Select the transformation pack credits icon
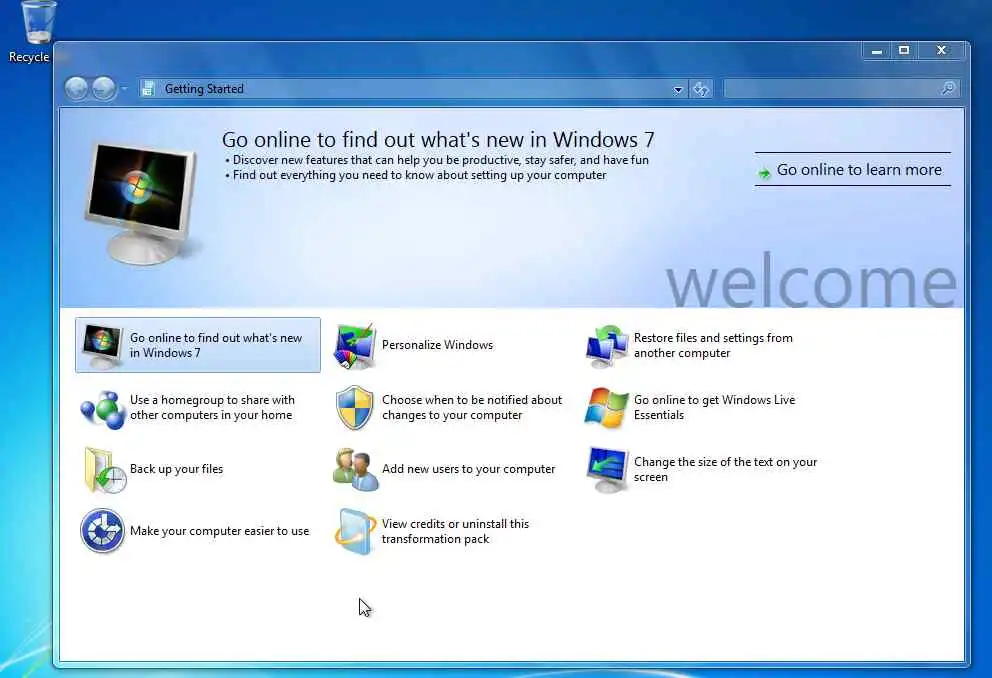Viewport: 992px width, 678px height. click(x=355, y=532)
